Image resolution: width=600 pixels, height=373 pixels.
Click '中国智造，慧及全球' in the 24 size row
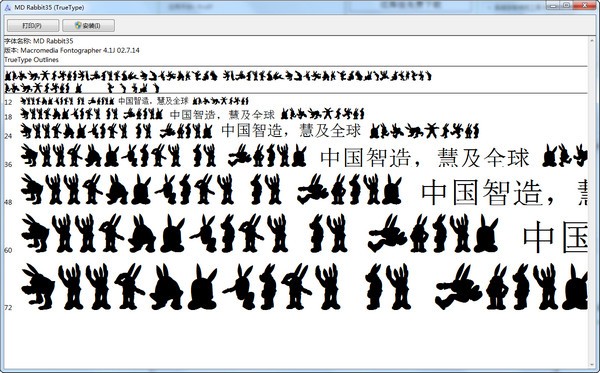tap(291, 130)
